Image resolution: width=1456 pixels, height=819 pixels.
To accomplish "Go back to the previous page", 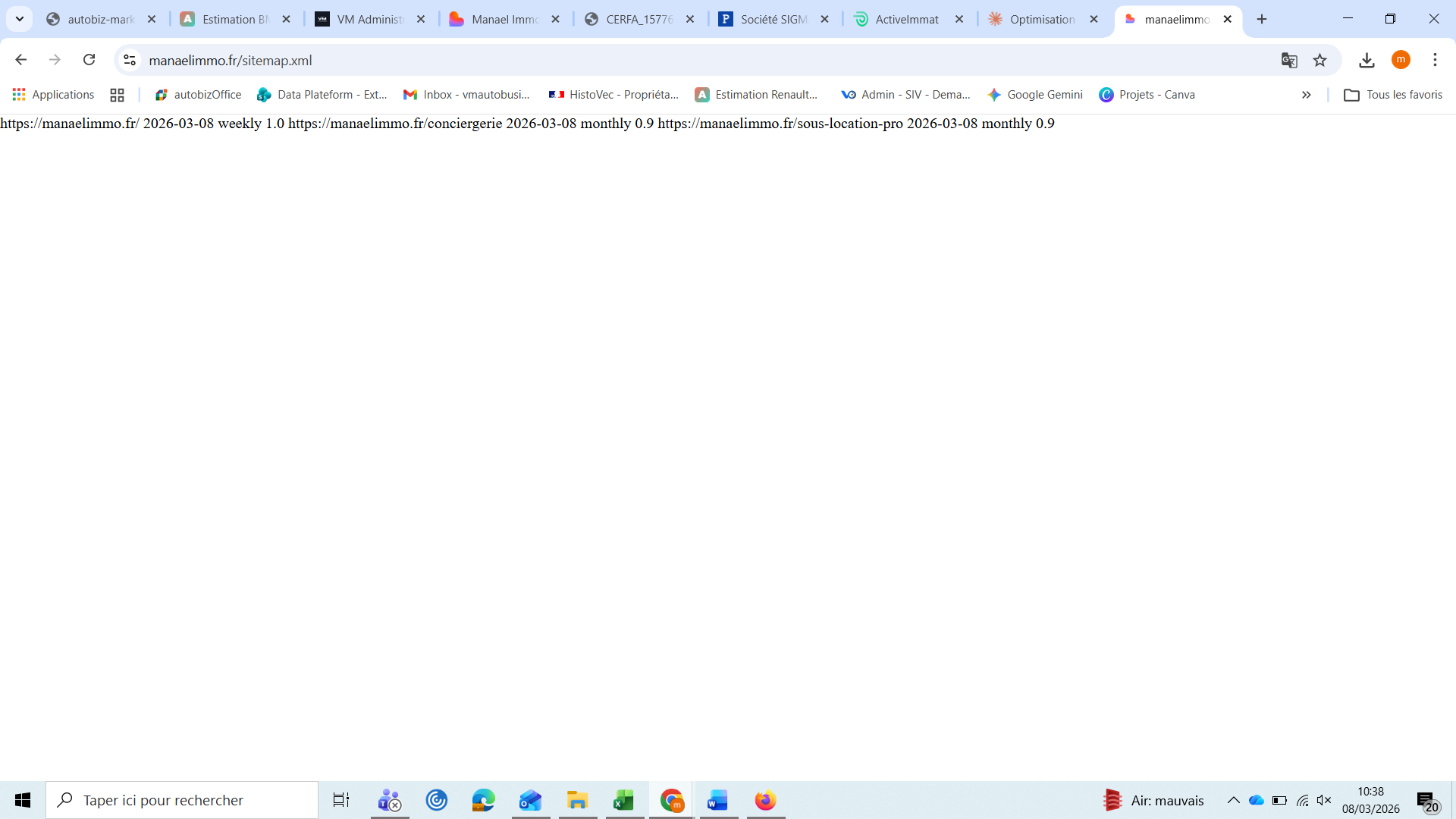I will tap(20, 60).
